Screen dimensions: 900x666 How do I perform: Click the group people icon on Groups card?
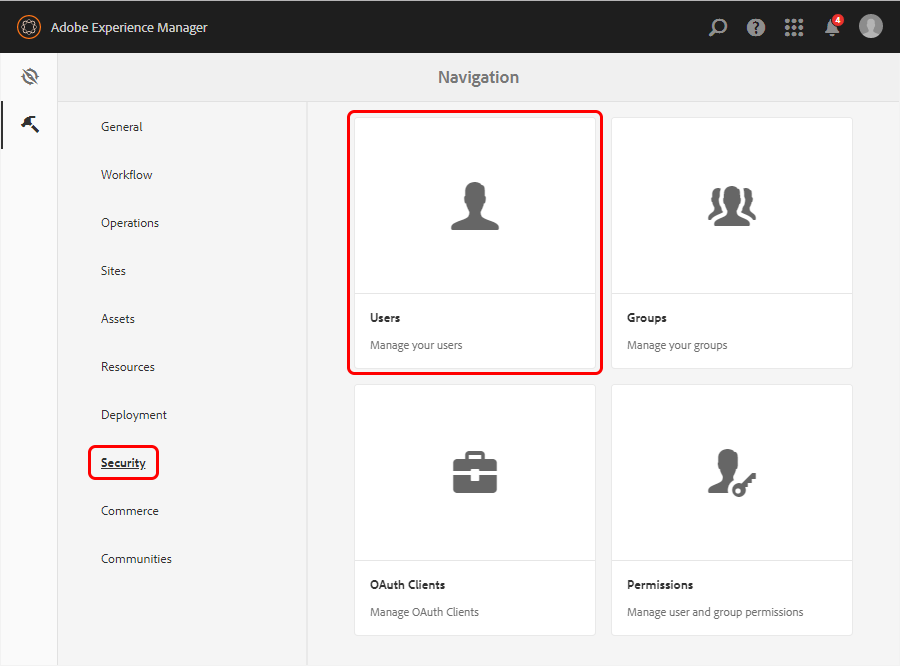pos(732,206)
